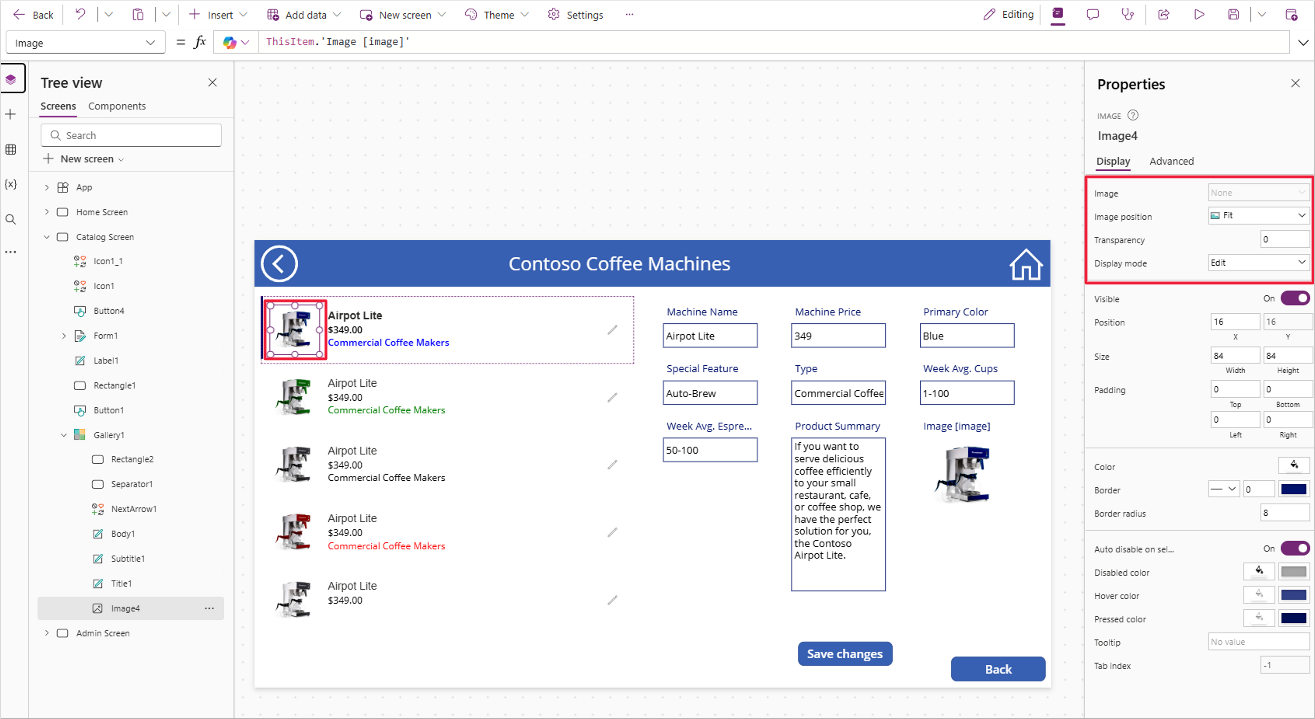Screen dimensions: 1315x719
Task: Open the Tree view layers icon in sidebar
Action: 11,79
